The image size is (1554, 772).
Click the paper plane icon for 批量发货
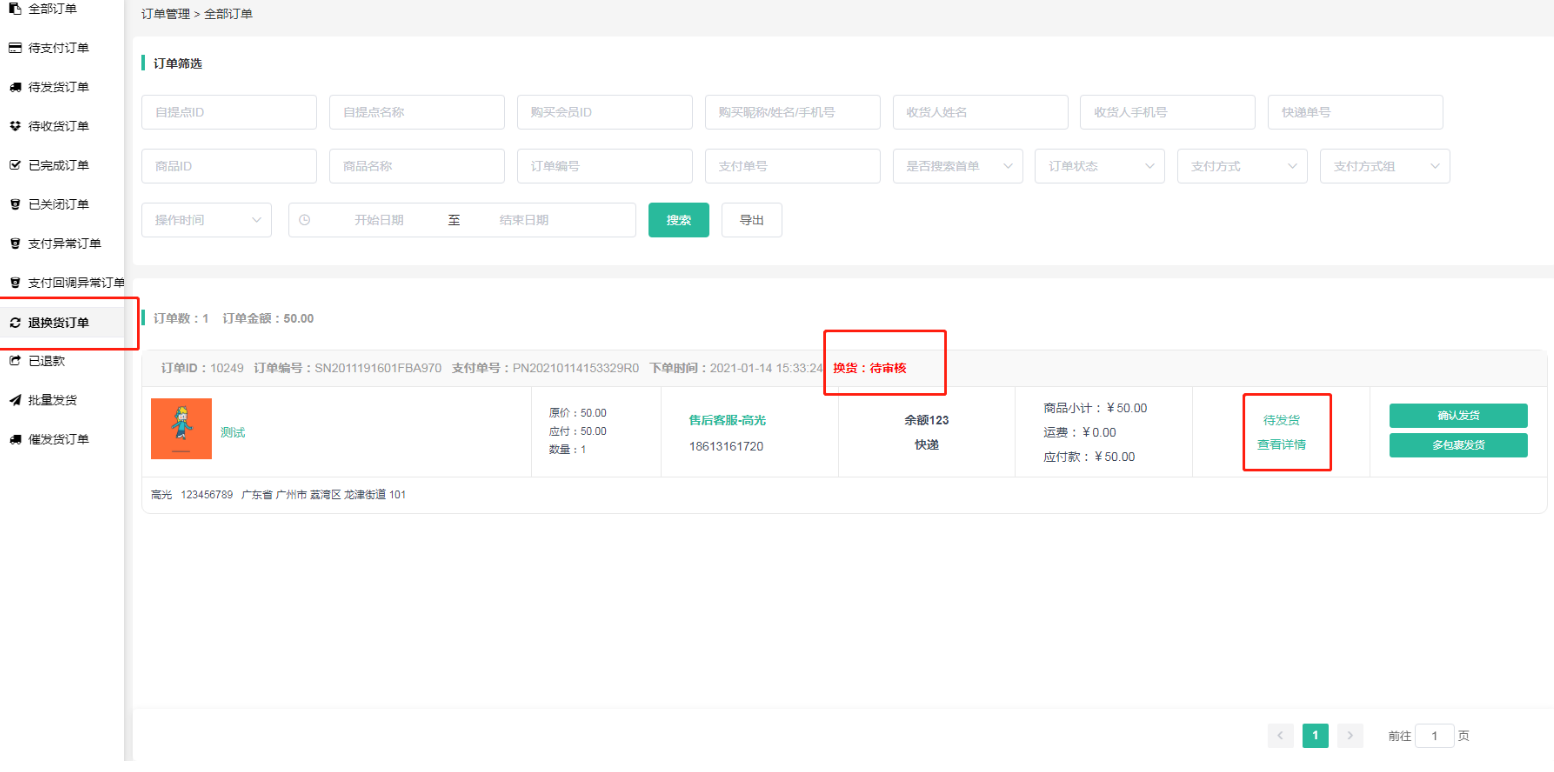tap(15, 400)
